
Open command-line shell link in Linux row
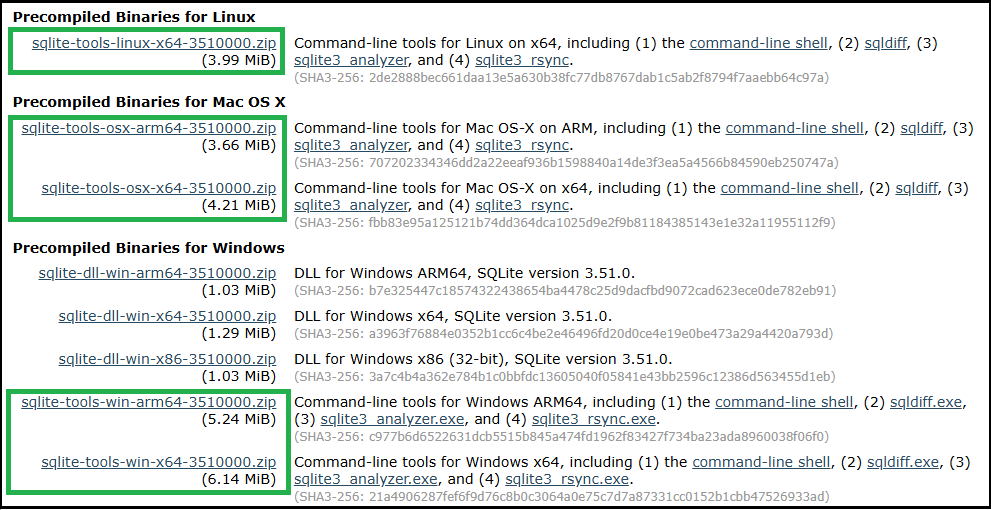tap(758, 43)
